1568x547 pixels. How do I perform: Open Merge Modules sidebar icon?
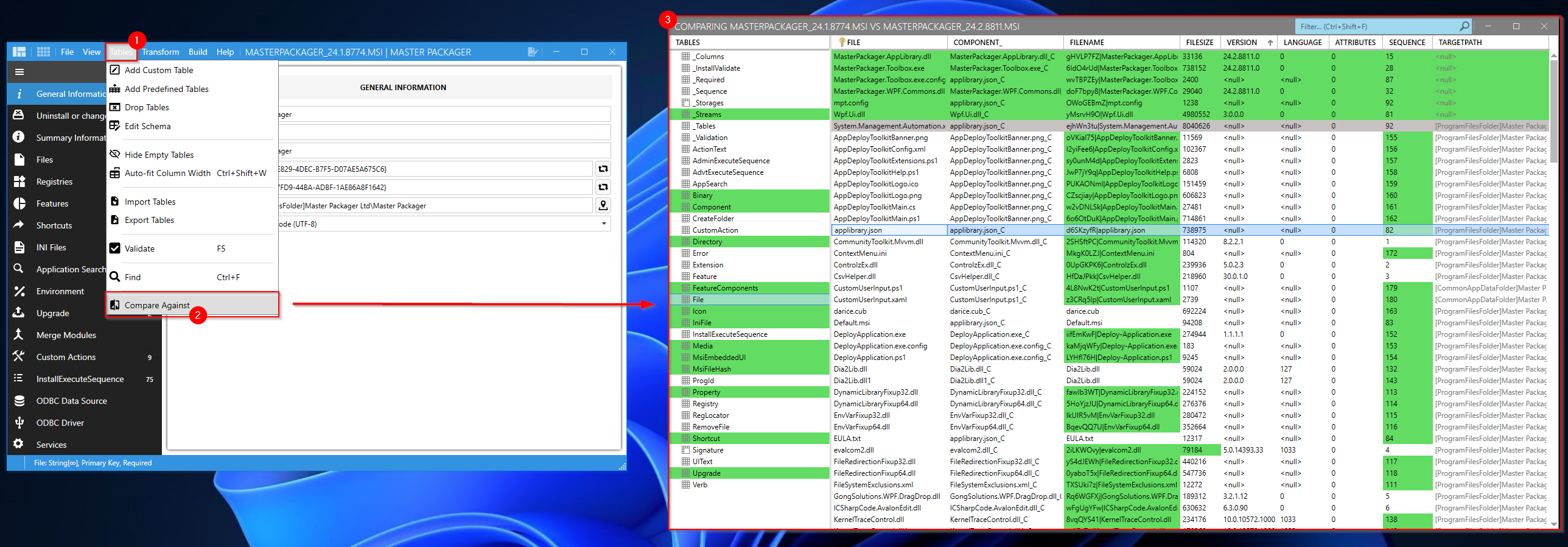click(19, 334)
